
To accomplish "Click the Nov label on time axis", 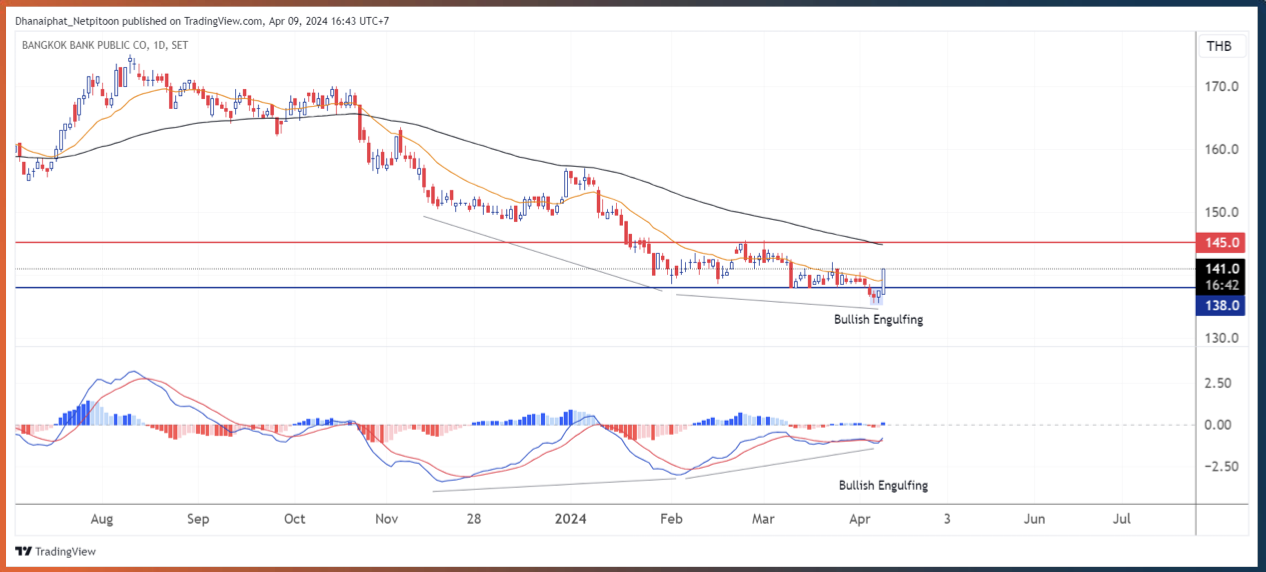I will [387, 519].
